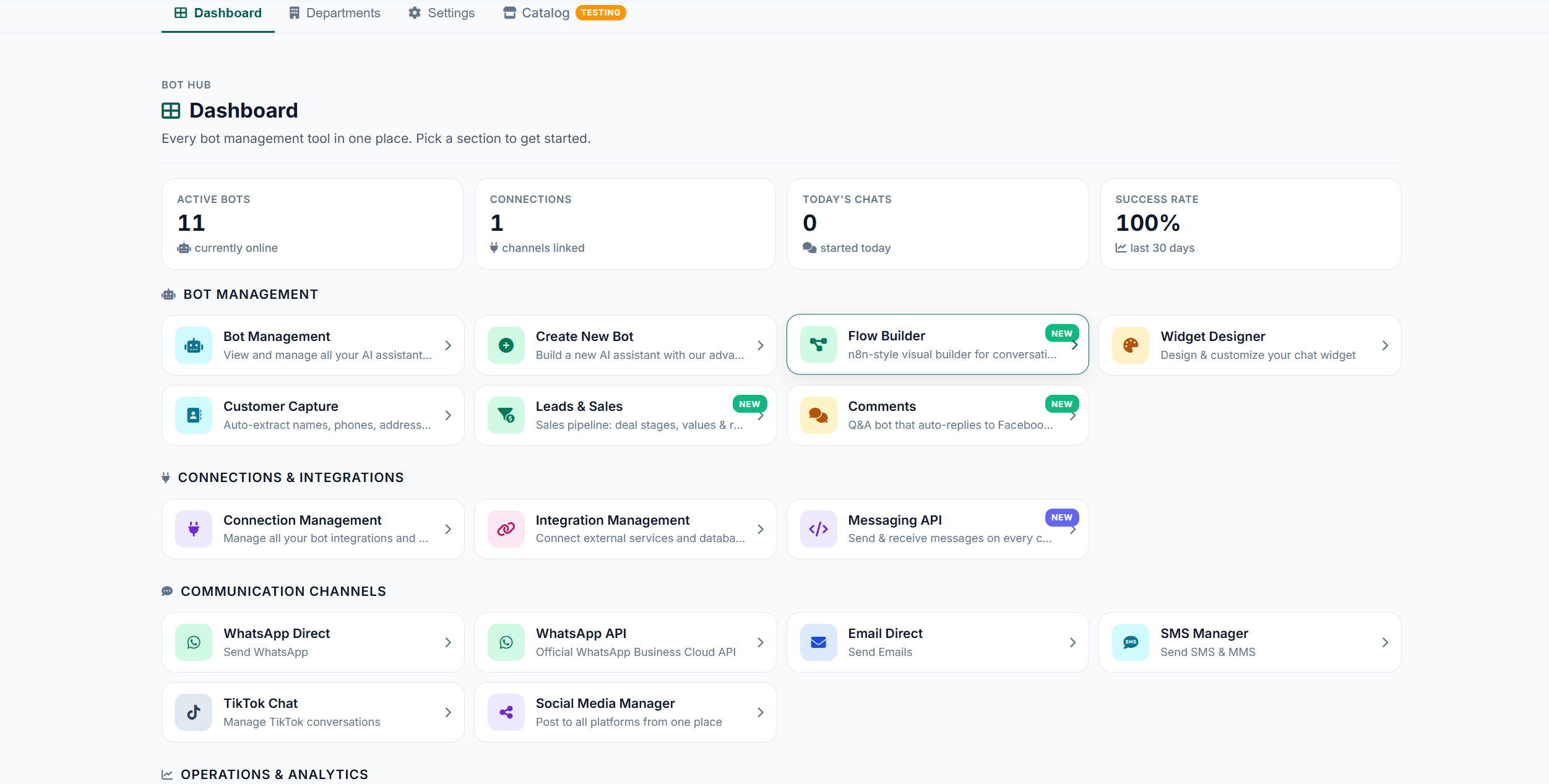1549x784 pixels.
Task: Open Leads & Sales title link
Action: pyautogui.click(x=579, y=407)
